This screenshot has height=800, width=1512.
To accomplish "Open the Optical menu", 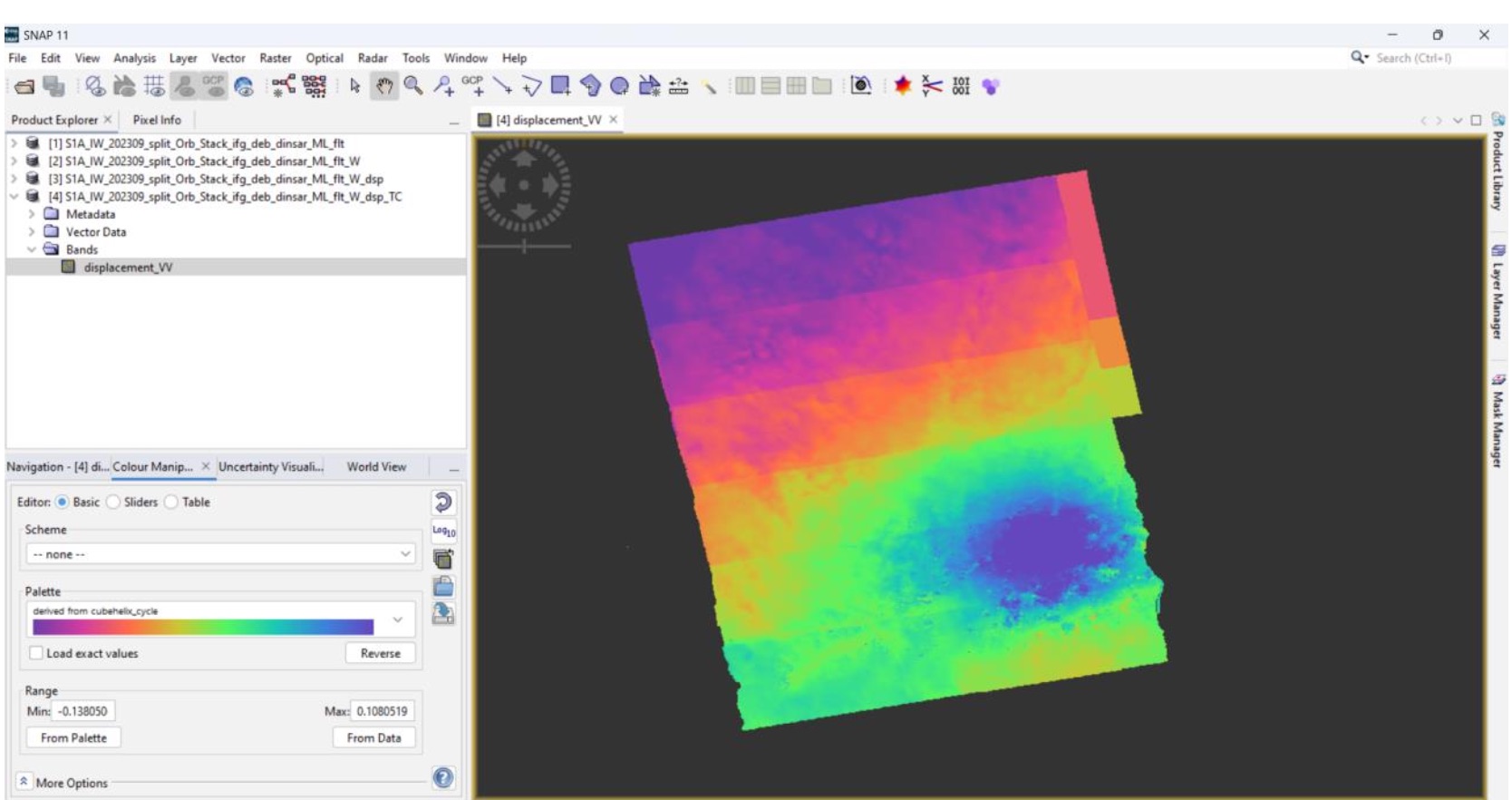I will coord(325,58).
